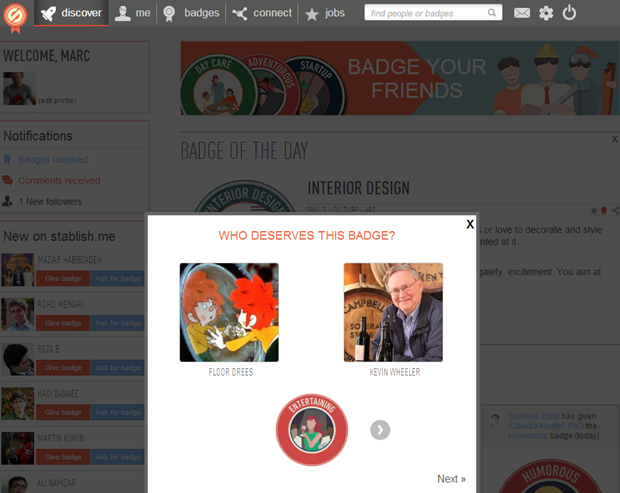Open Martin Kümin profile thumbnail
Screen dimensions: 620x493
[17, 449]
